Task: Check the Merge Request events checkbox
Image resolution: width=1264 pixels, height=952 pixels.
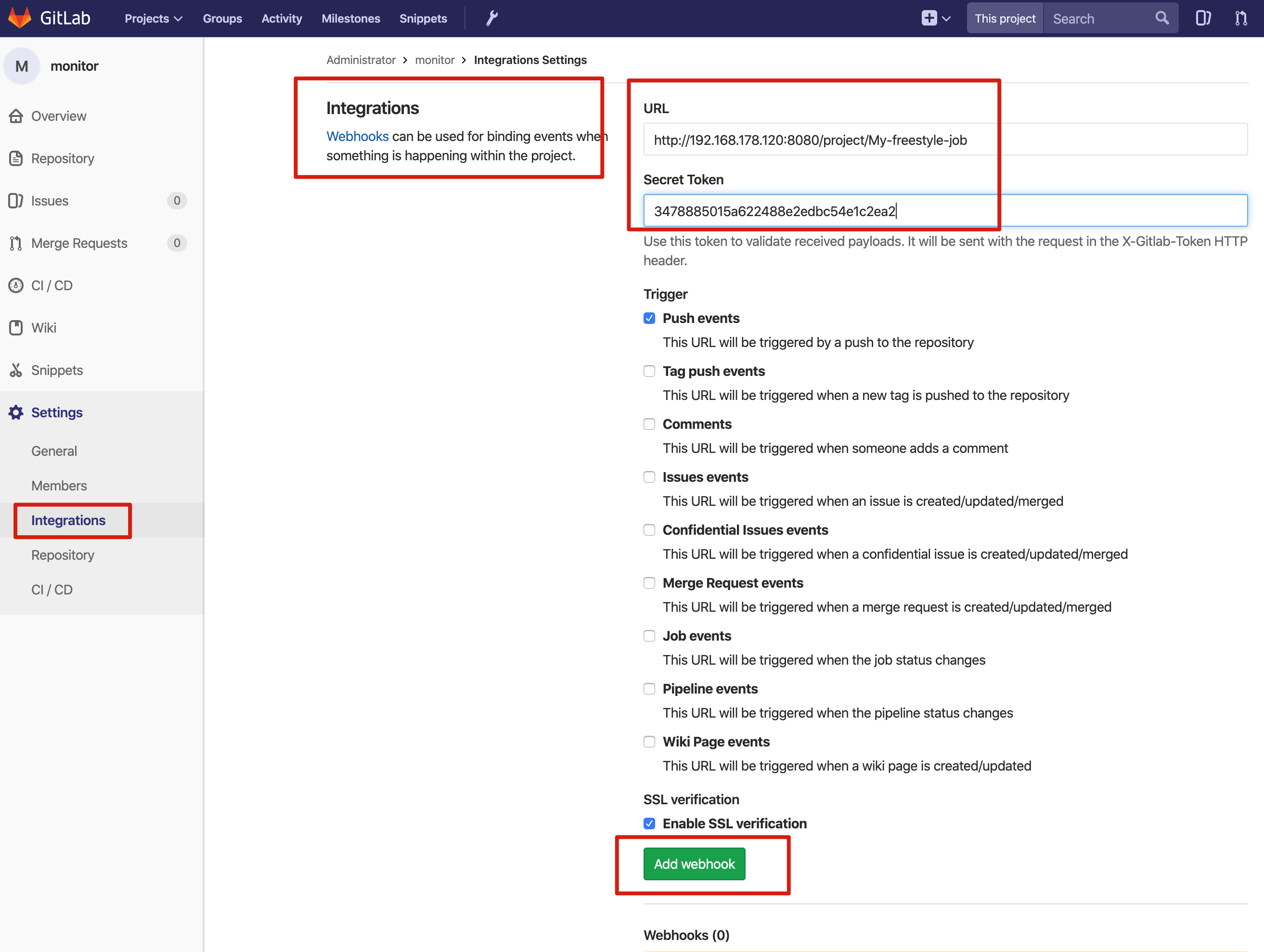Action: (649, 583)
